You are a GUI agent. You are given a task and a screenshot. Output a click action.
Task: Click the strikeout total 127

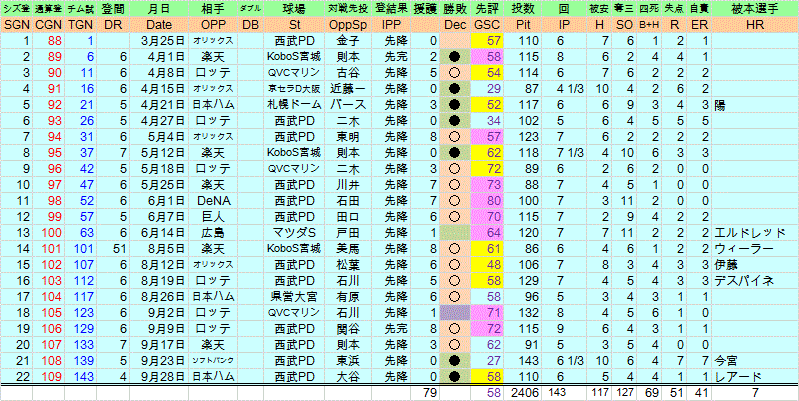(623, 393)
